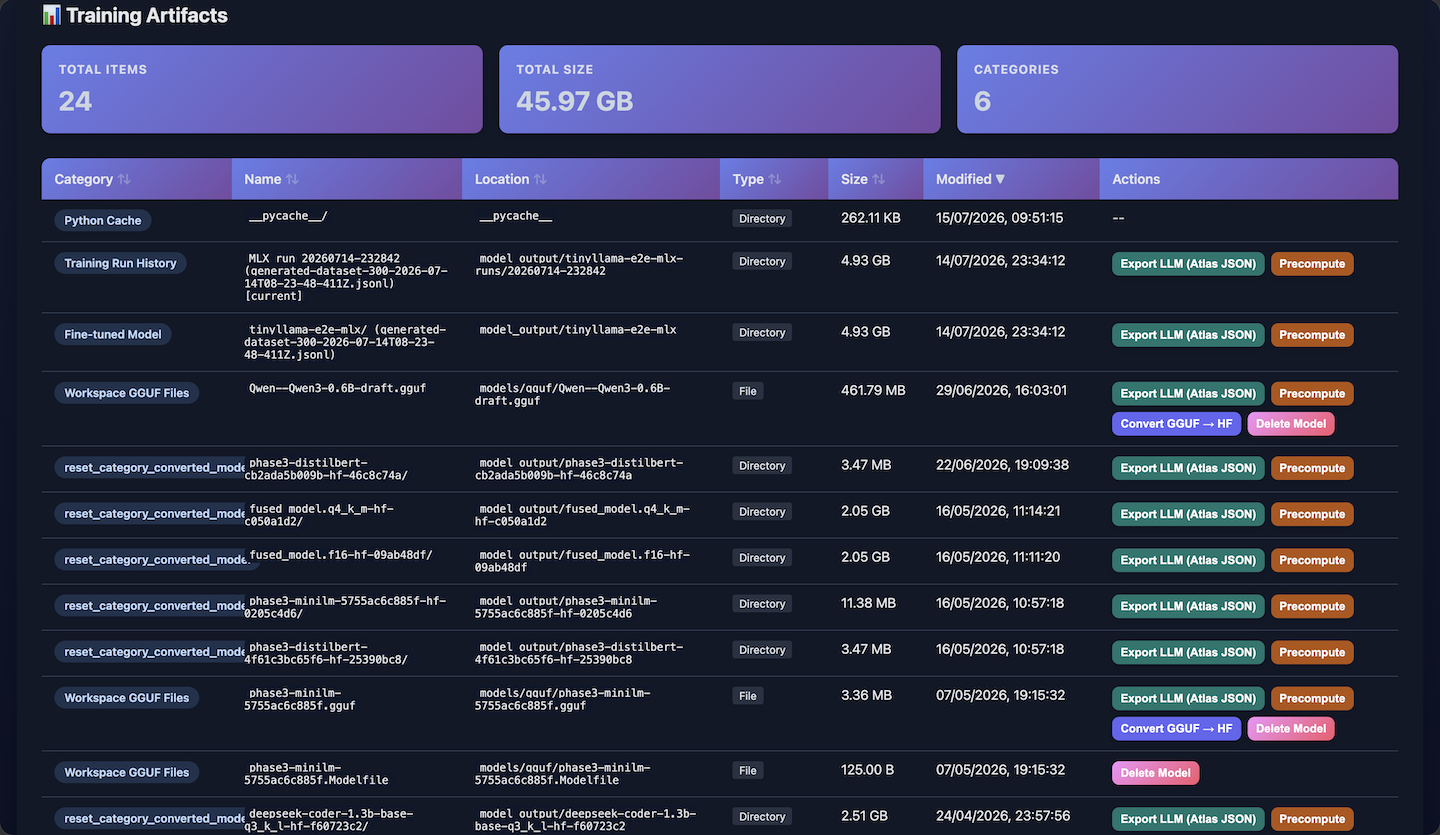
Task: Click the Size column sort arrows
Action: pos(879,180)
